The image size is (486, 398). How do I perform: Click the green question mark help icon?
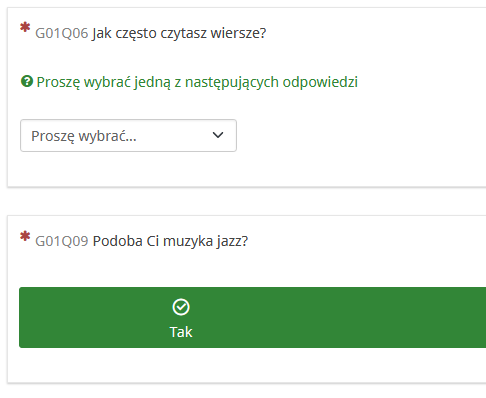click(27, 81)
